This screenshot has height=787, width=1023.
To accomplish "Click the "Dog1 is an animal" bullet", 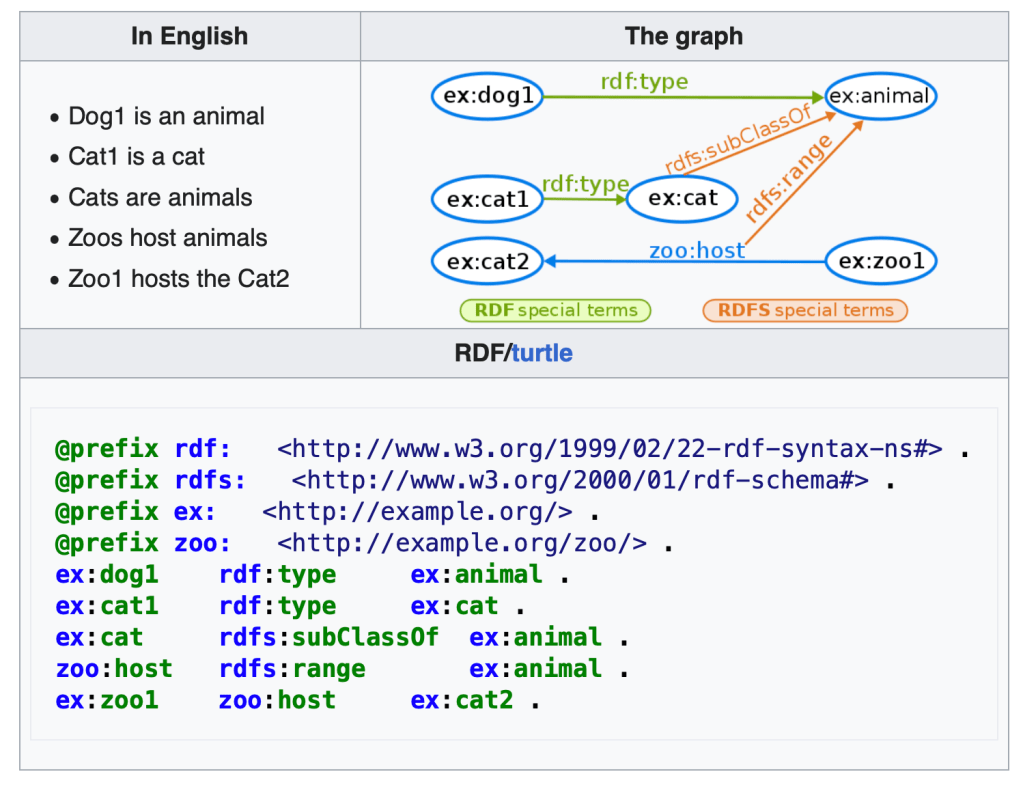I will (x=166, y=116).
